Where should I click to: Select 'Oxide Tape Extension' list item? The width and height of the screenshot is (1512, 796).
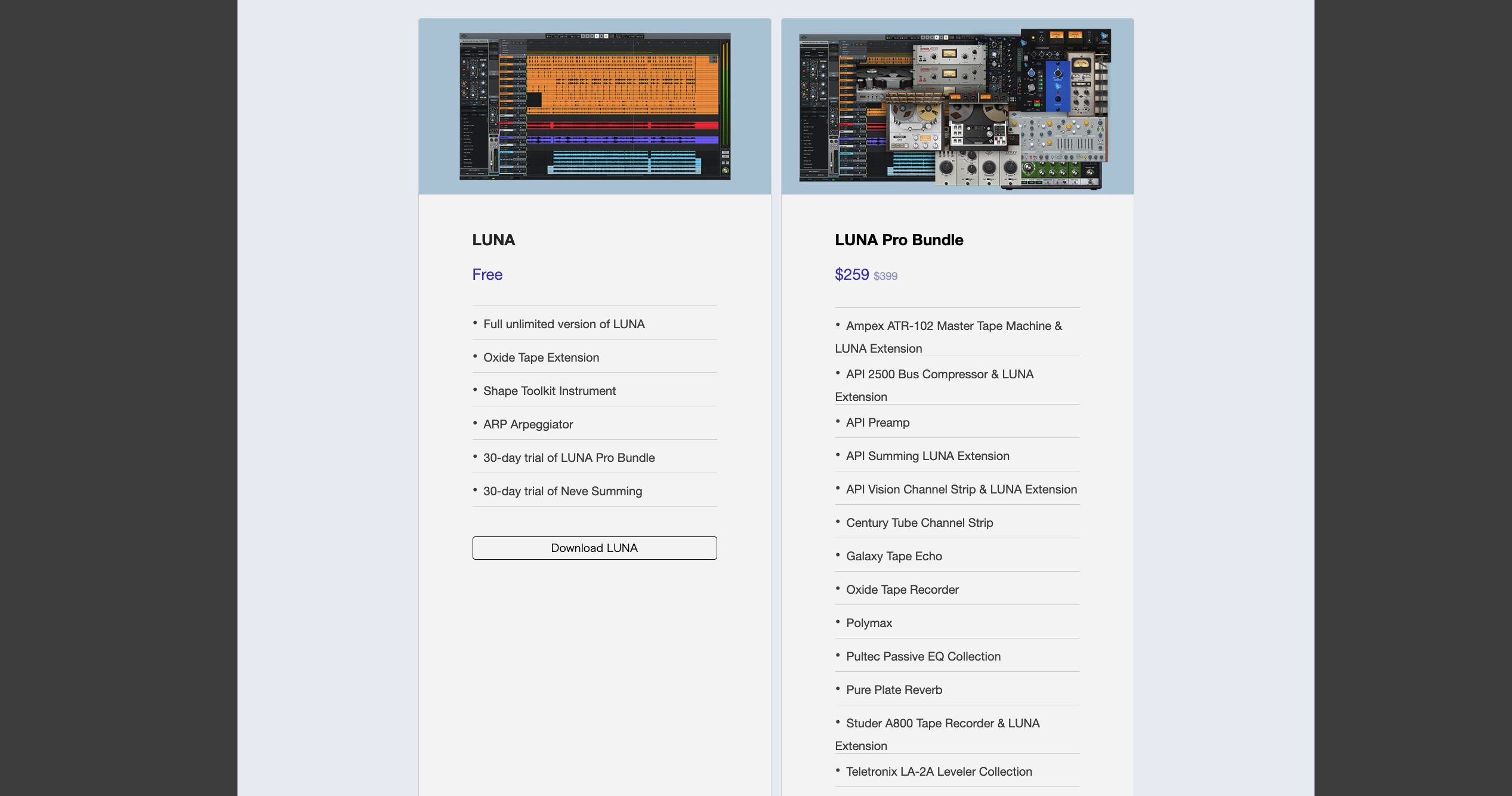pyautogui.click(x=594, y=357)
